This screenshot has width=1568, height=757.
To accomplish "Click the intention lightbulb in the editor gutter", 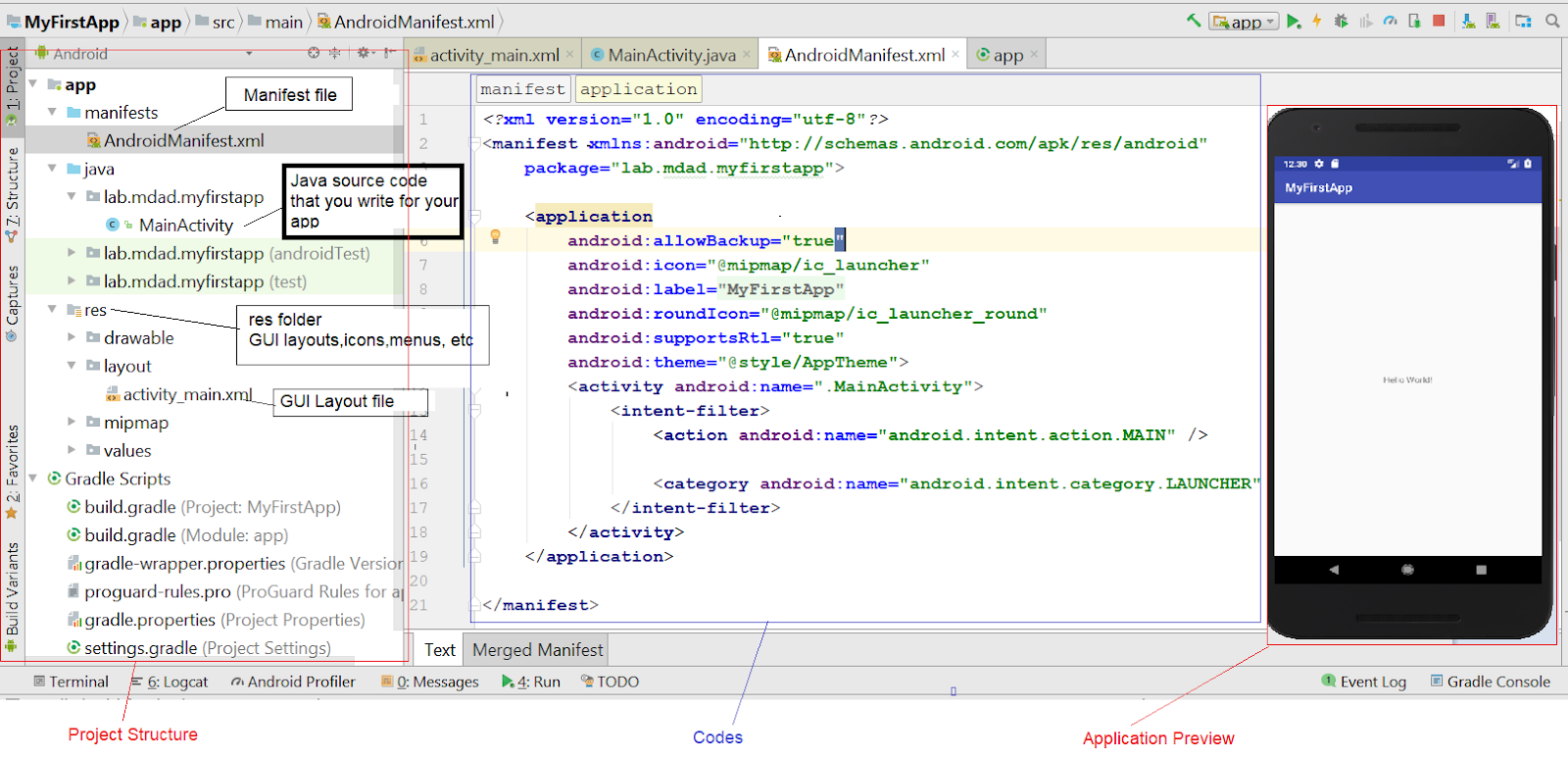I will pyautogui.click(x=495, y=236).
